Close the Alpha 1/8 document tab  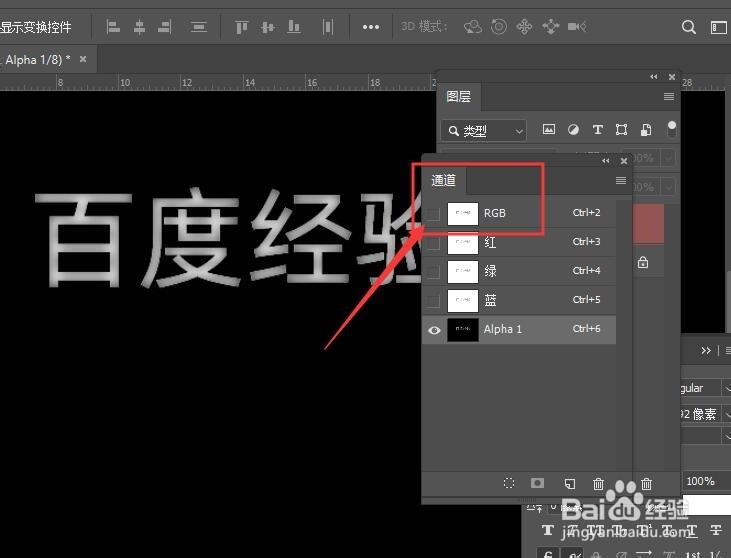click(x=83, y=59)
